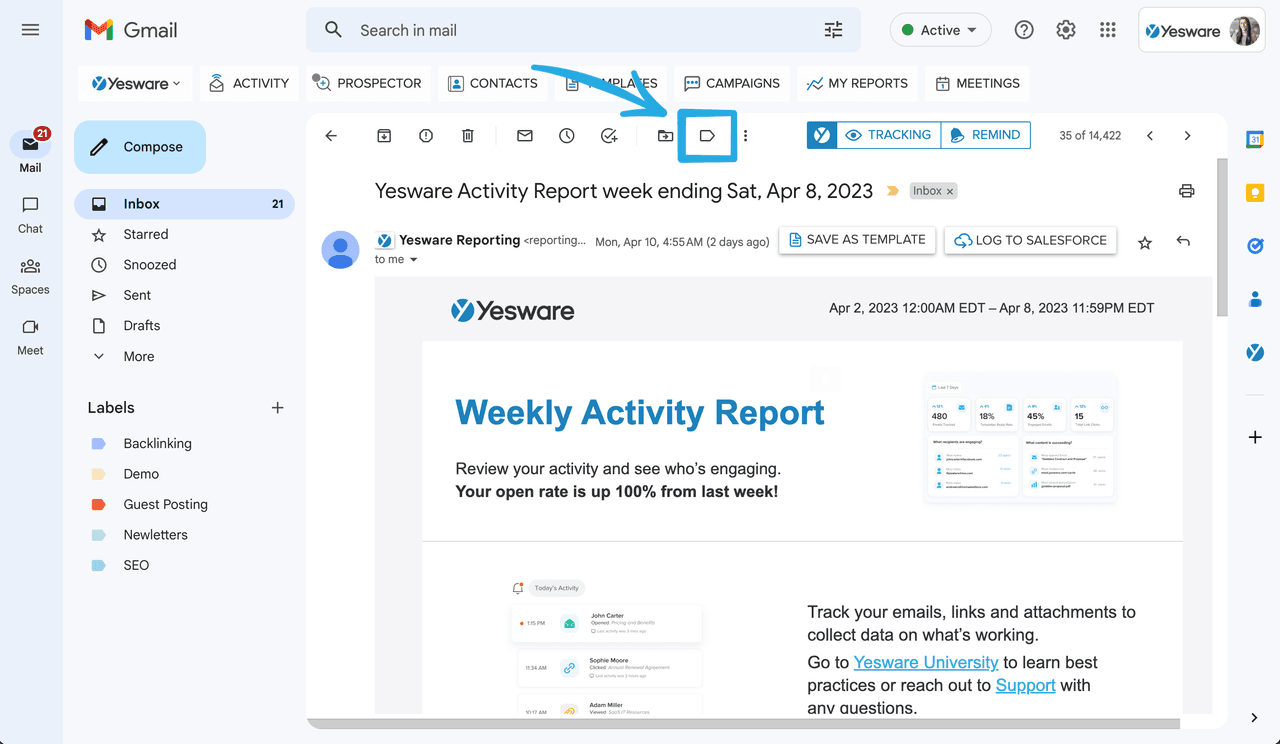This screenshot has width=1280, height=744.
Task: Expand the More item in sidebar
Action: (x=138, y=356)
